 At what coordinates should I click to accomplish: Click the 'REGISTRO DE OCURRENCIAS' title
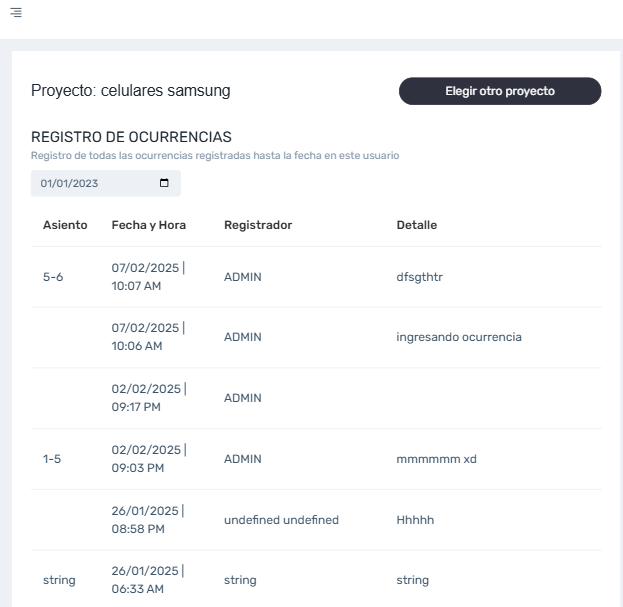tap(131, 137)
